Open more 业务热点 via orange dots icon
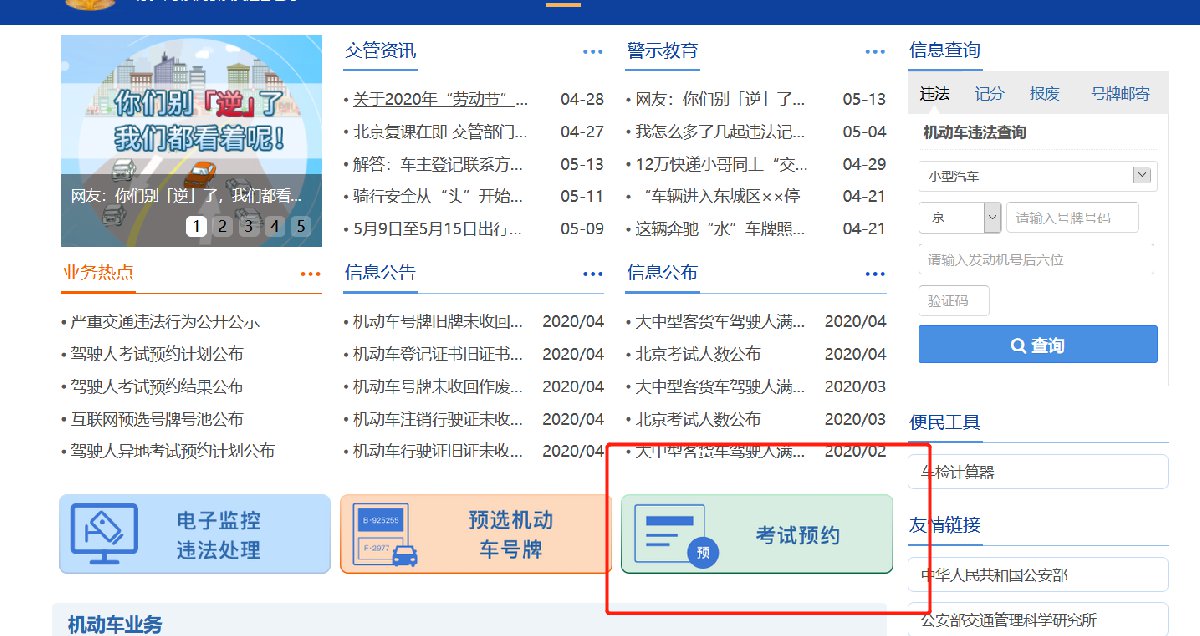Screen dimensions: 1200x636 pyautogui.click(x=310, y=274)
